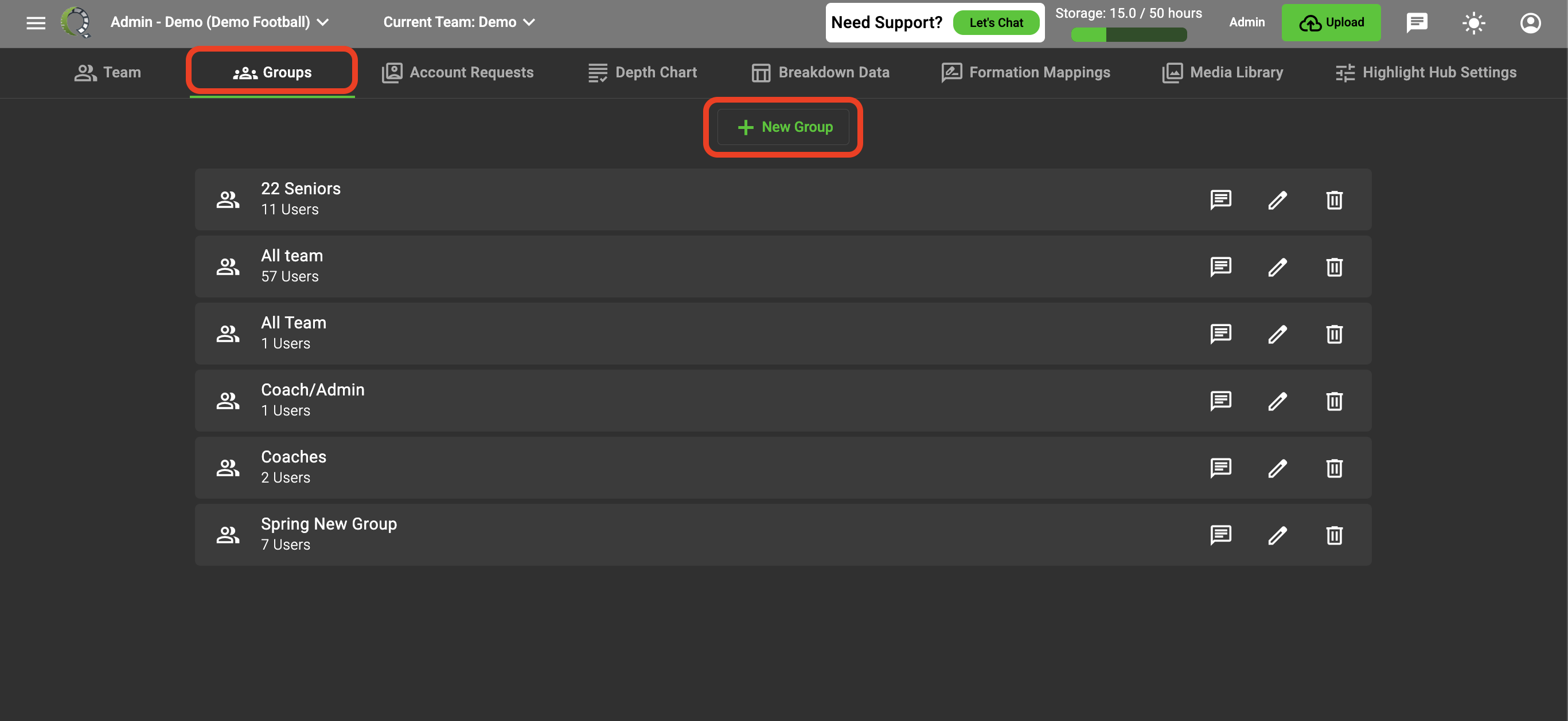Edit the All team group with 57 users
This screenshot has height=721, width=1568.
pyautogui.click(x=1277, y=267)
